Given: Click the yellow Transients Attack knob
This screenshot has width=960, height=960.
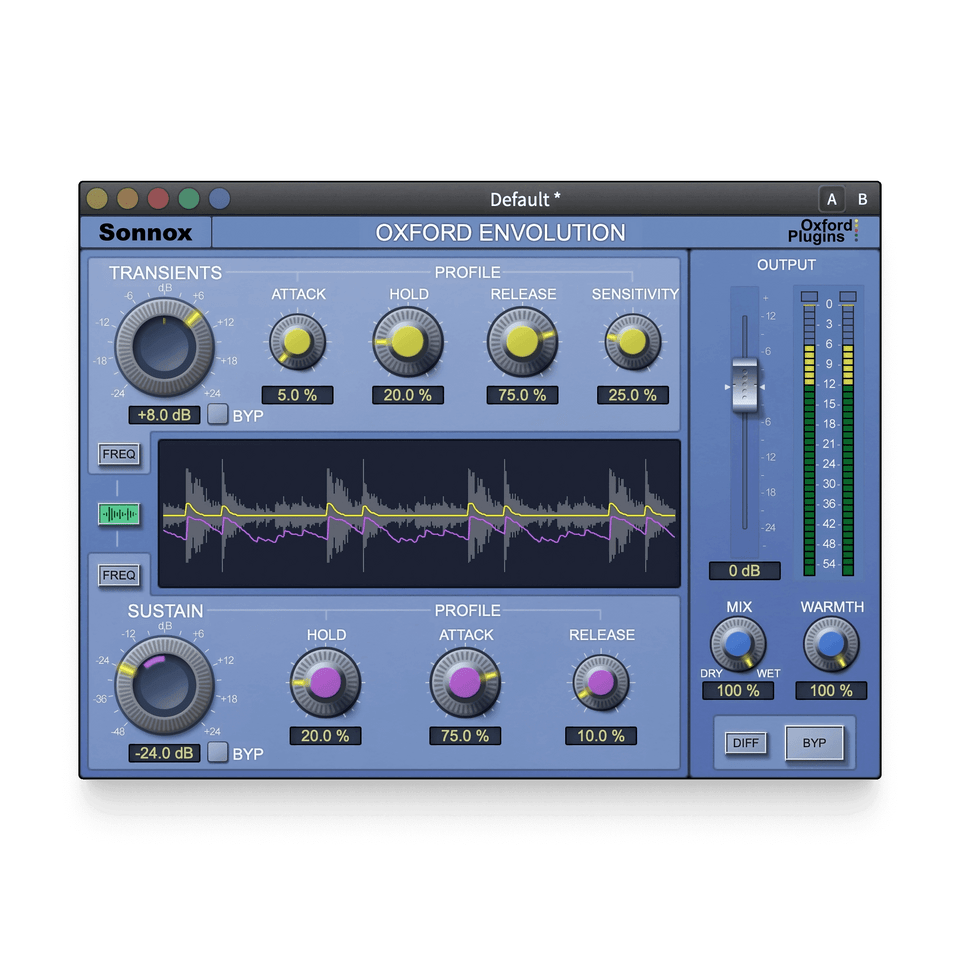Looking at the screenshot, I should click(297, 343).
